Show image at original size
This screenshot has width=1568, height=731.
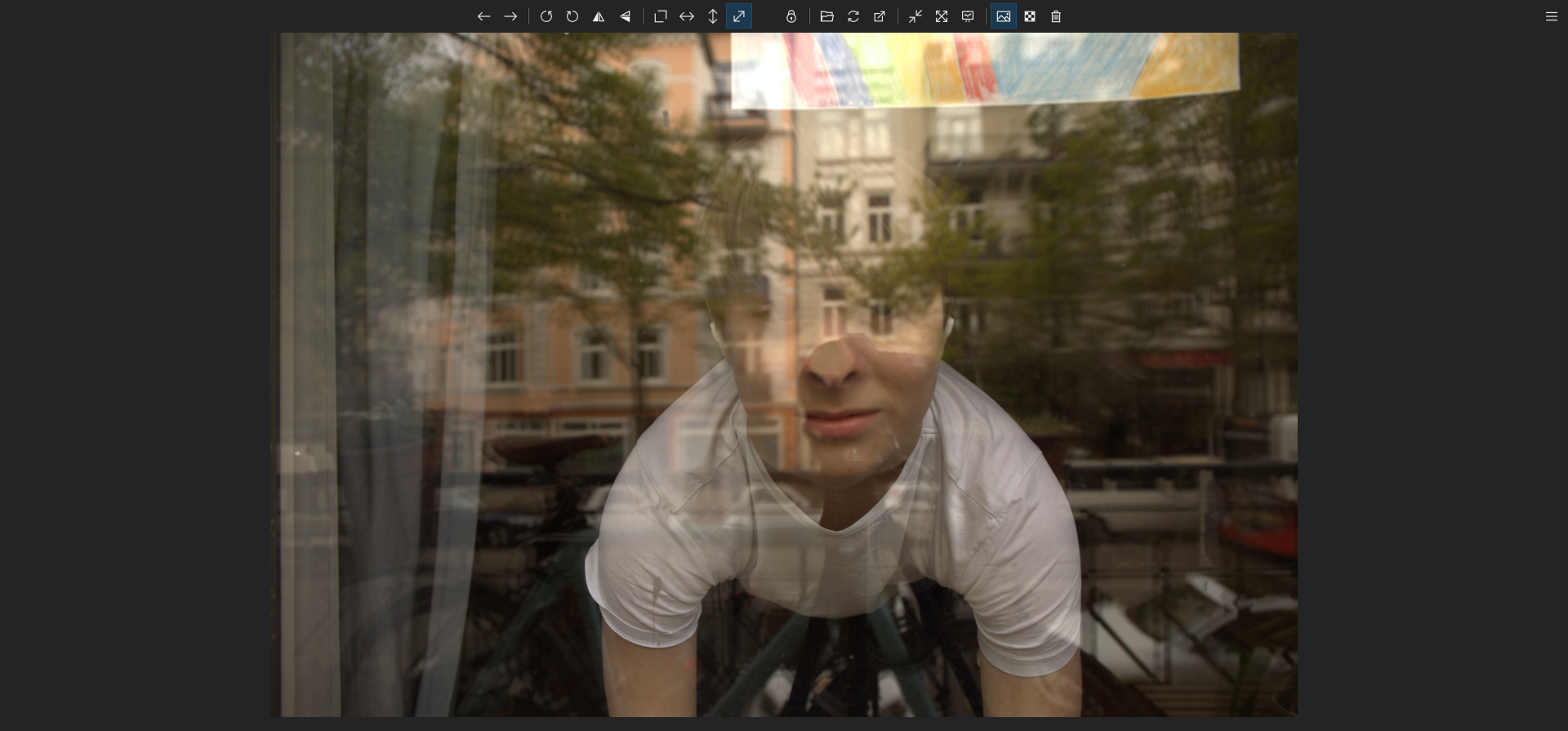661,16
